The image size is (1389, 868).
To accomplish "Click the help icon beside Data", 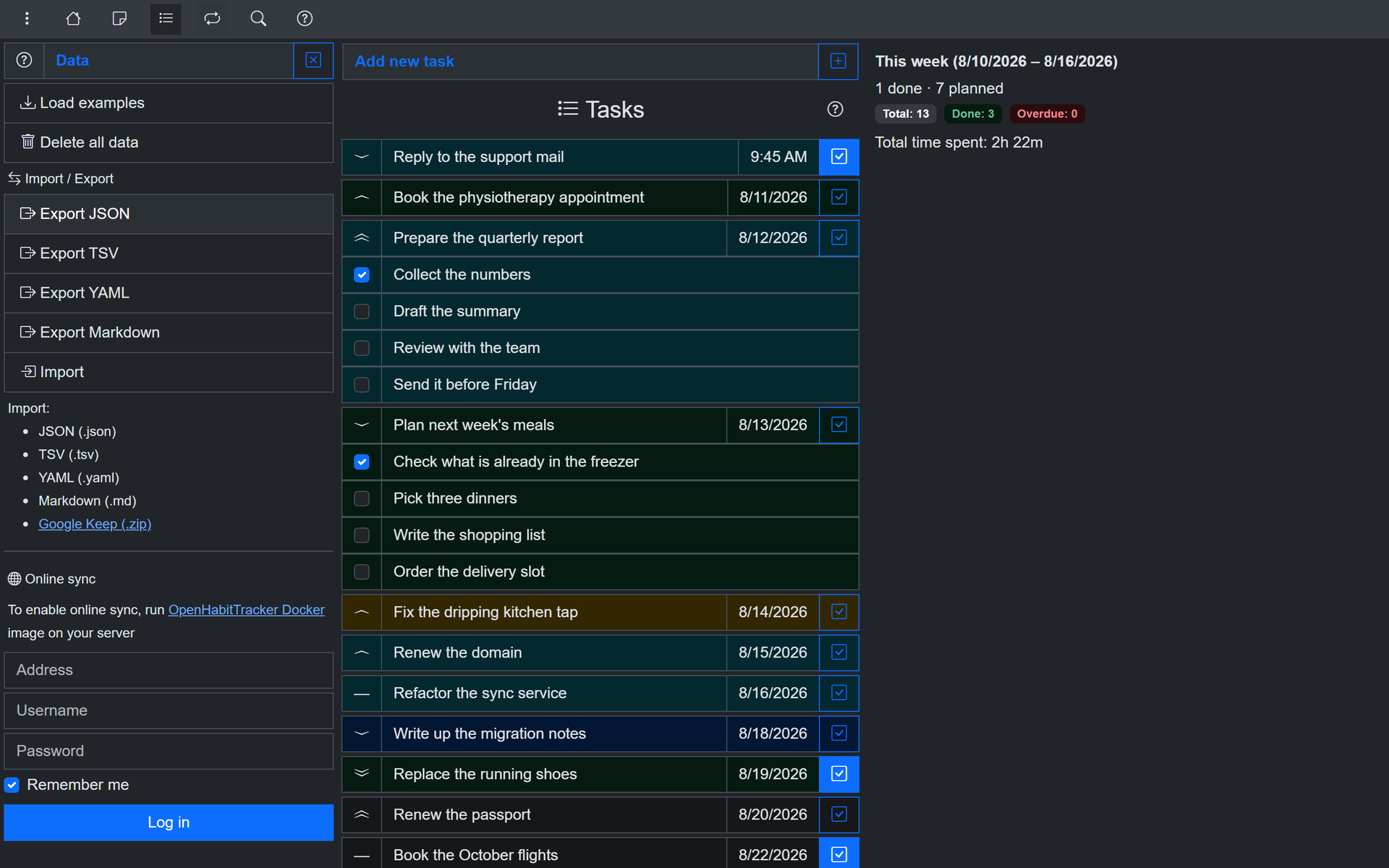I will click(24, 61).
